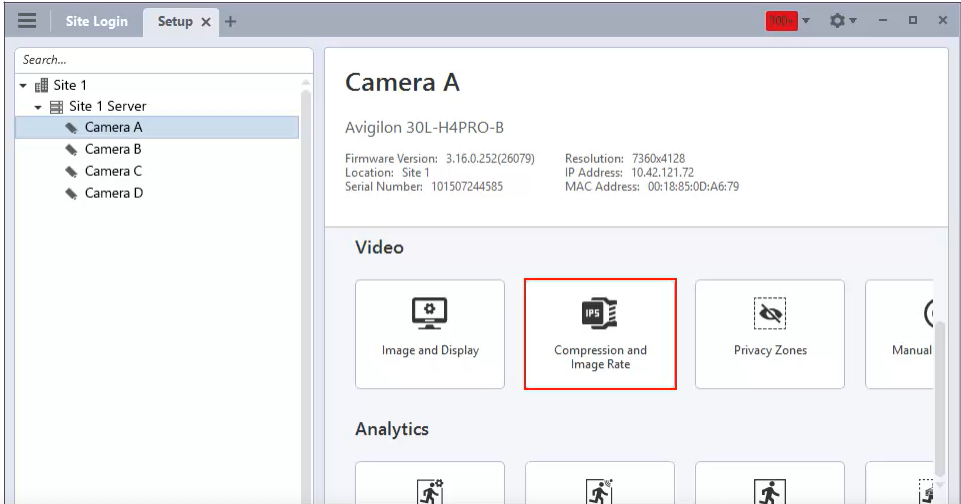Viewport: 961px width, 504px height.
Task: Click the camera icon beside Camera B
Action: click(71, 150)
